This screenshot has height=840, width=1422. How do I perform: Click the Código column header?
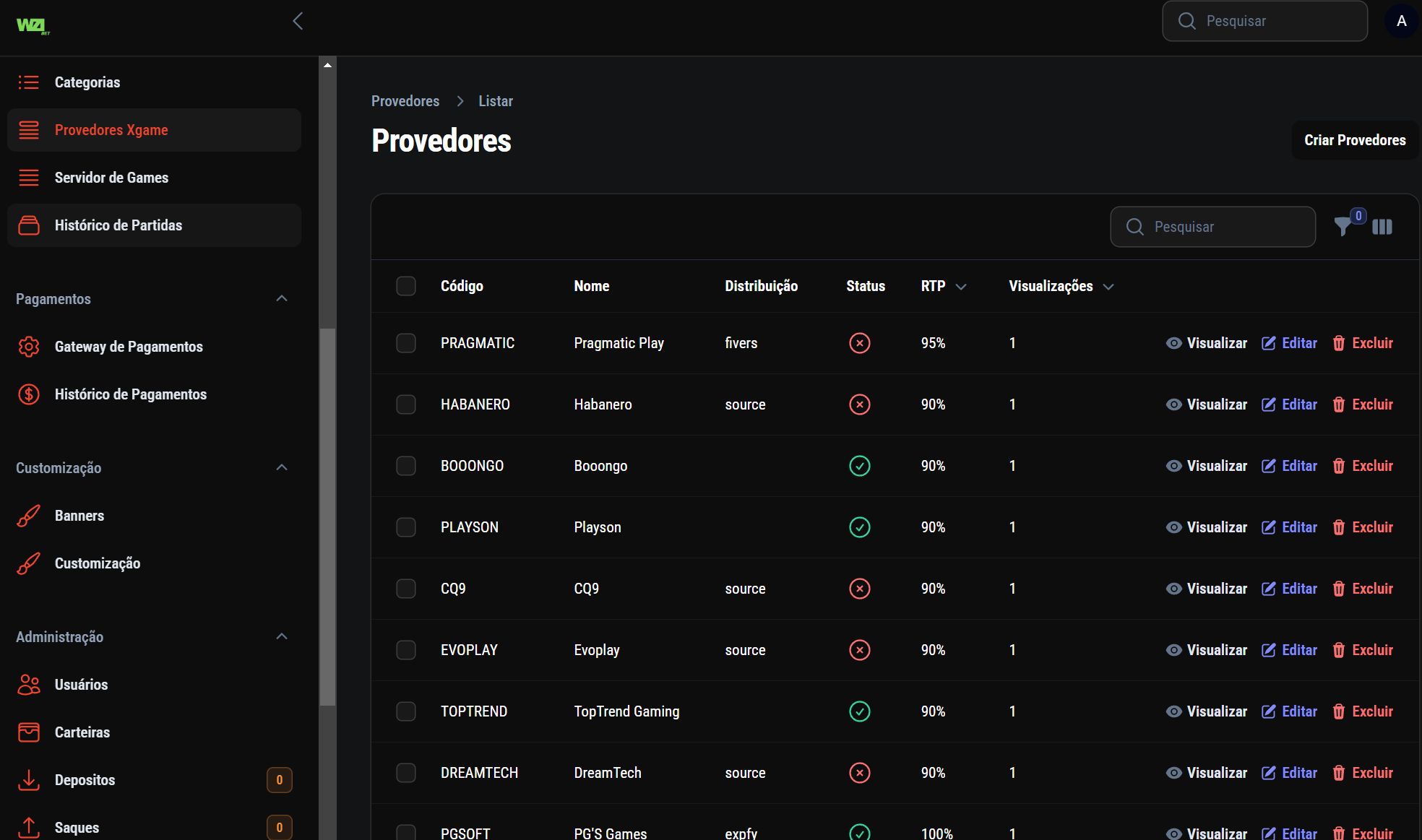(x=462, y=286)
